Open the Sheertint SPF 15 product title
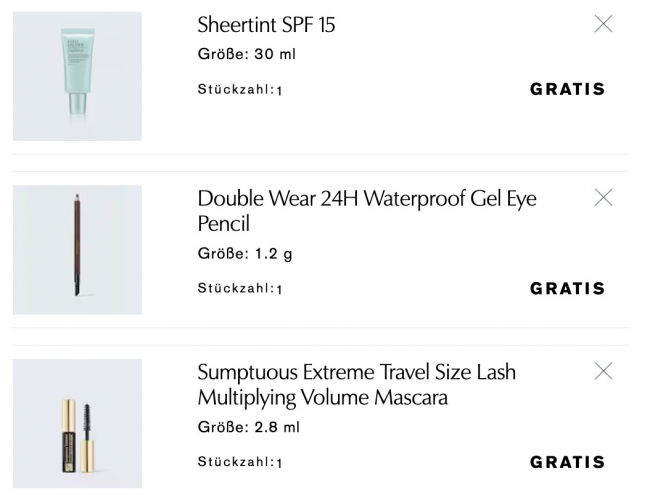The image size is (650, 495). click(x=266, y=25)
